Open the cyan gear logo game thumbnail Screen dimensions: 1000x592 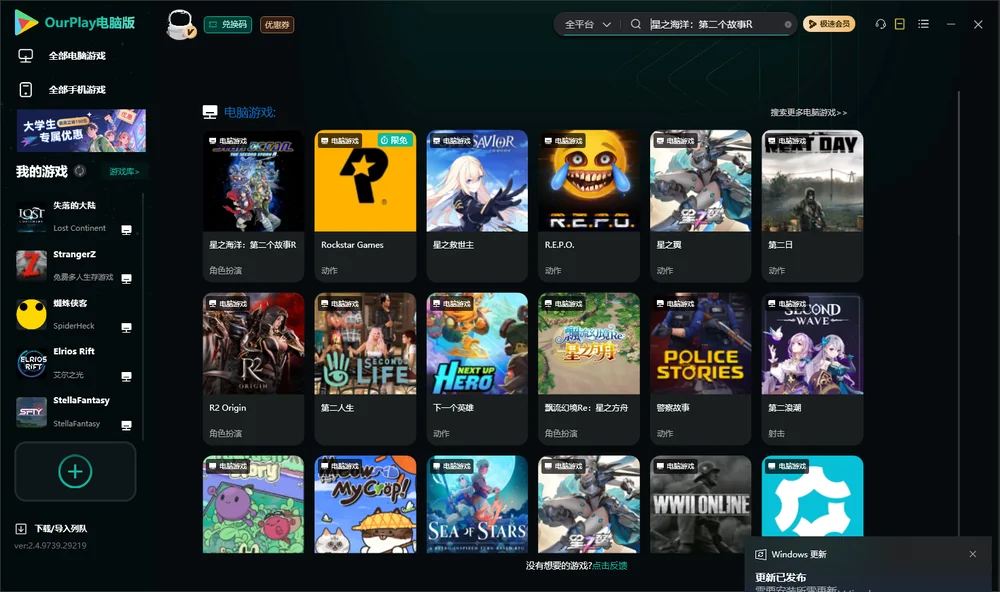coord(812,496)
